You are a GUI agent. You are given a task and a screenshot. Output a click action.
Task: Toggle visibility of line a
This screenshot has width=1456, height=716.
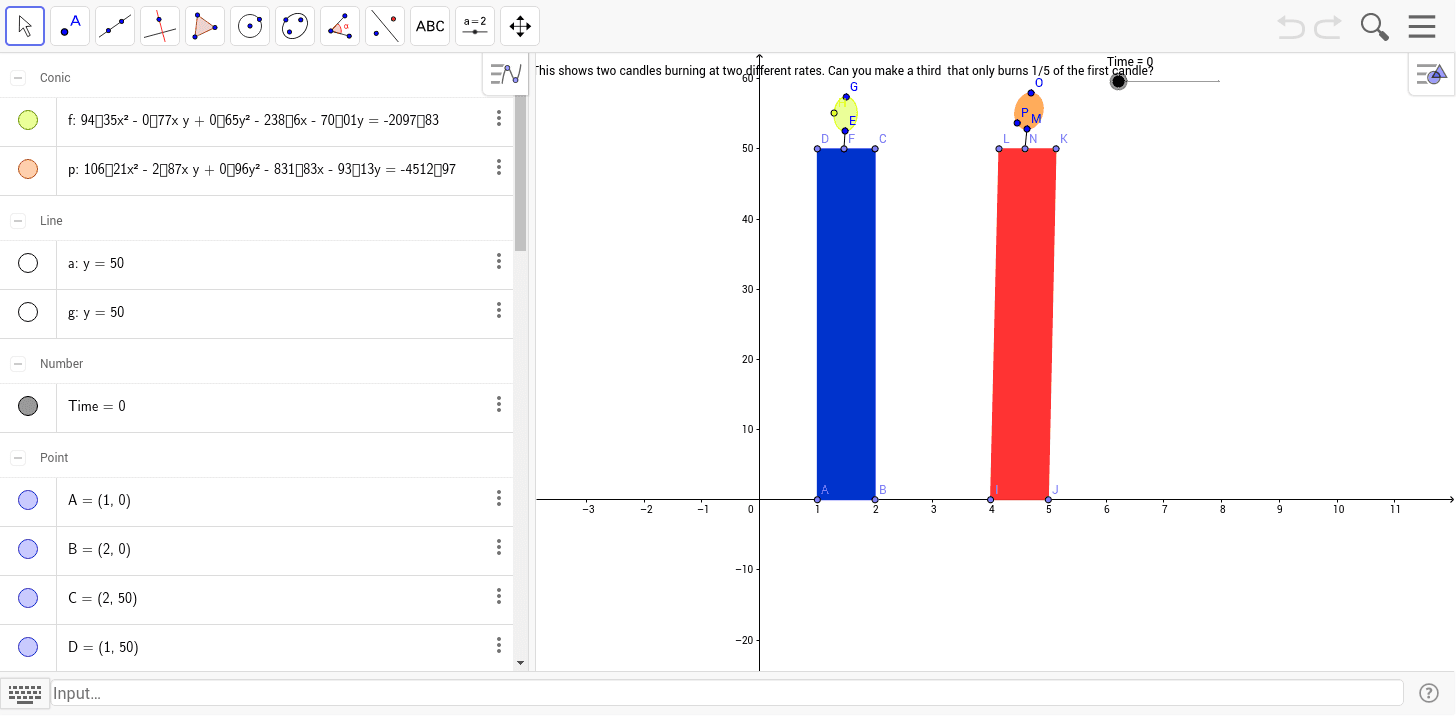(28, 263)
